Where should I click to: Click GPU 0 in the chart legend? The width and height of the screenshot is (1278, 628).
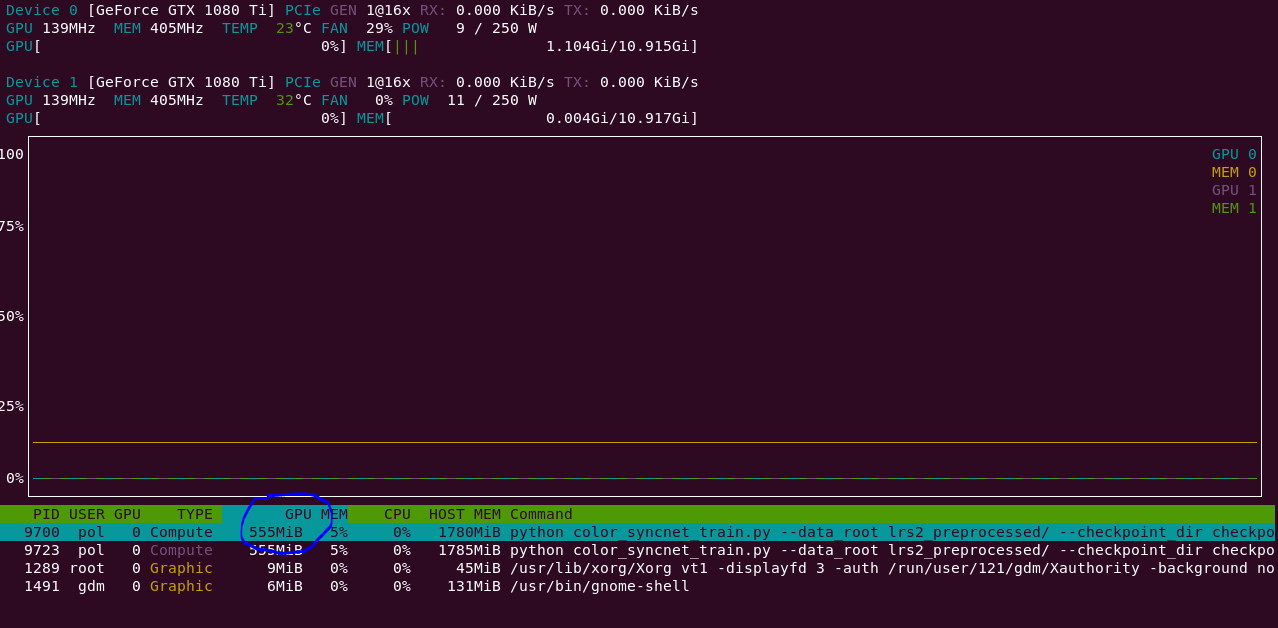pyautogui.click(x=1234, y=154)
